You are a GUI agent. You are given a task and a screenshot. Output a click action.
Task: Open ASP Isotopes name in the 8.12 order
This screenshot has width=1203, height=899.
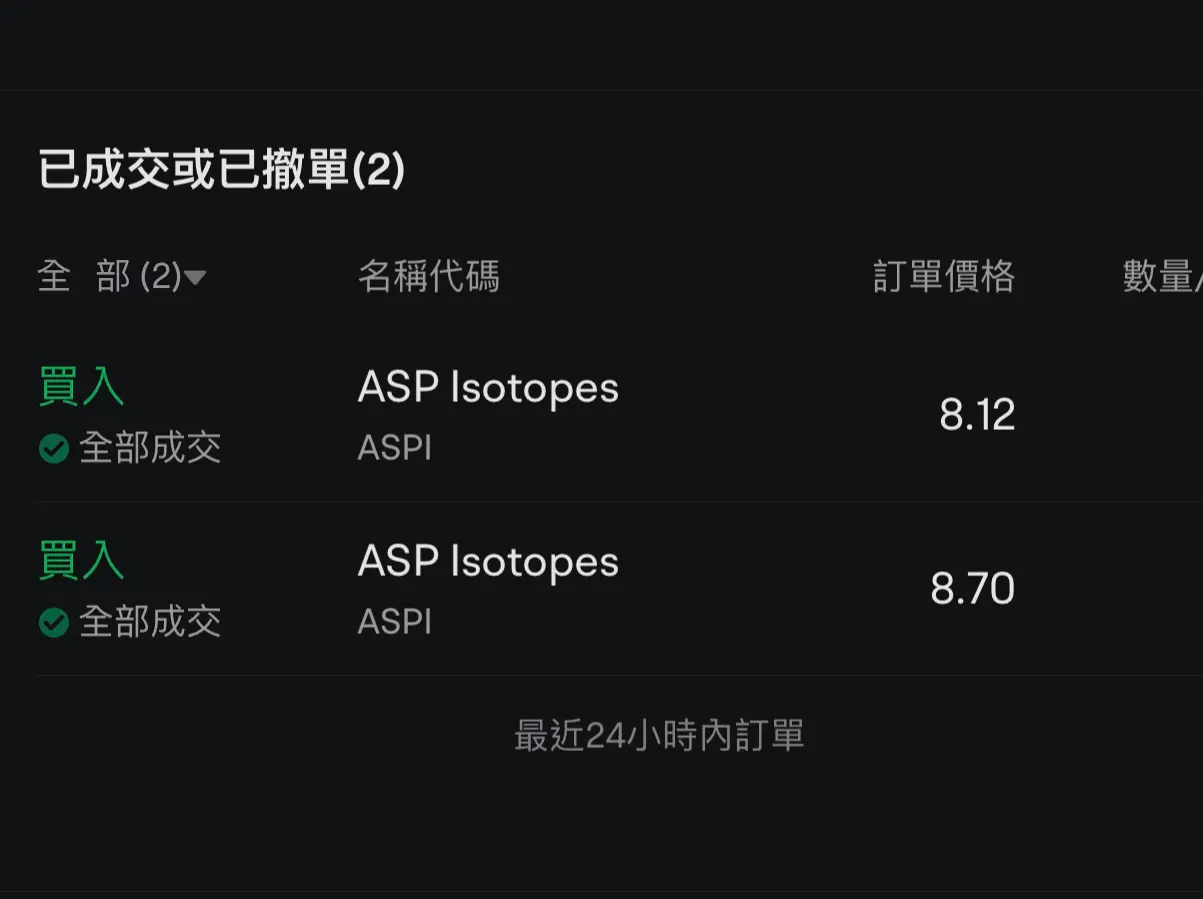tap(488, 389)
